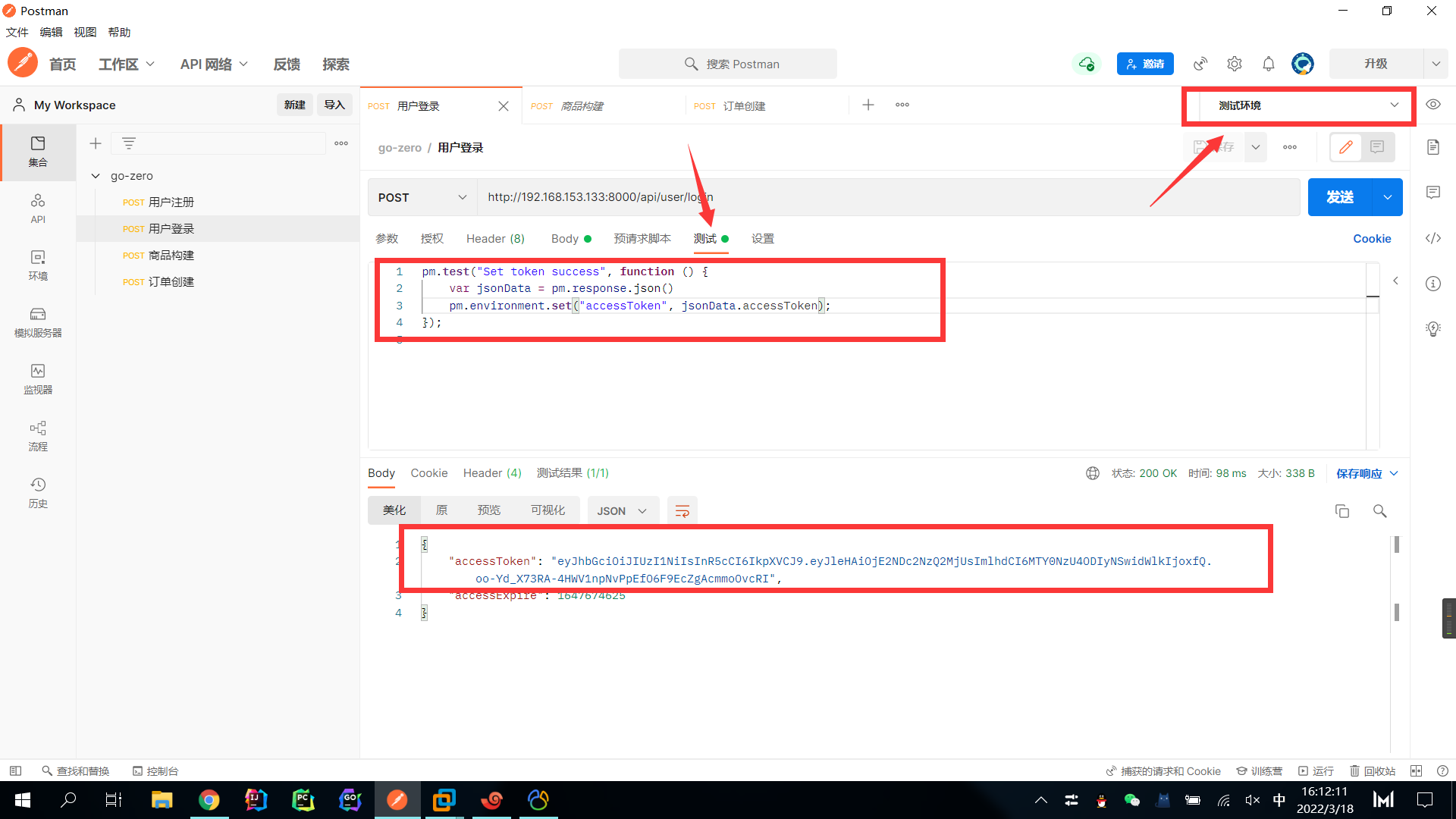
Task: Expand the 保存响应 dropdown option
Action: pos(1395,473)
